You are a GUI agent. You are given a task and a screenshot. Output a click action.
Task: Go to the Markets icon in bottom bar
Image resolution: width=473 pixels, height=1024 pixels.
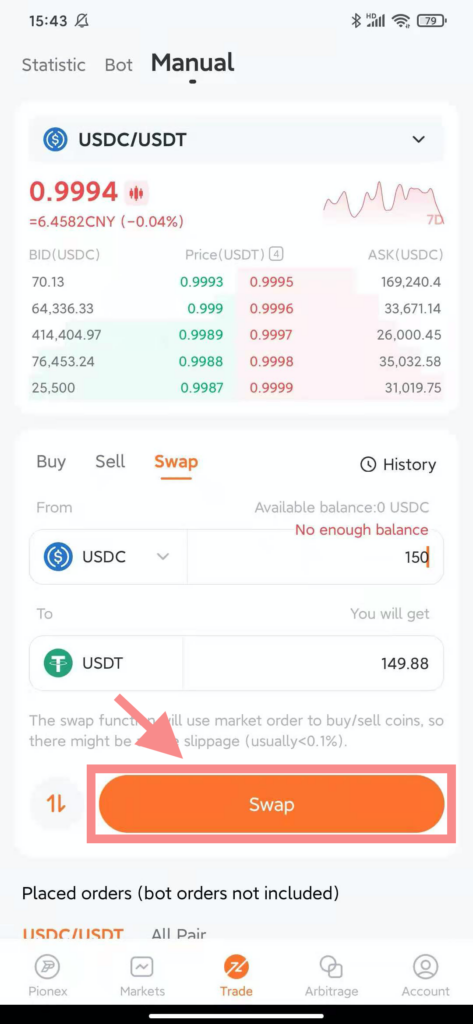142,967
